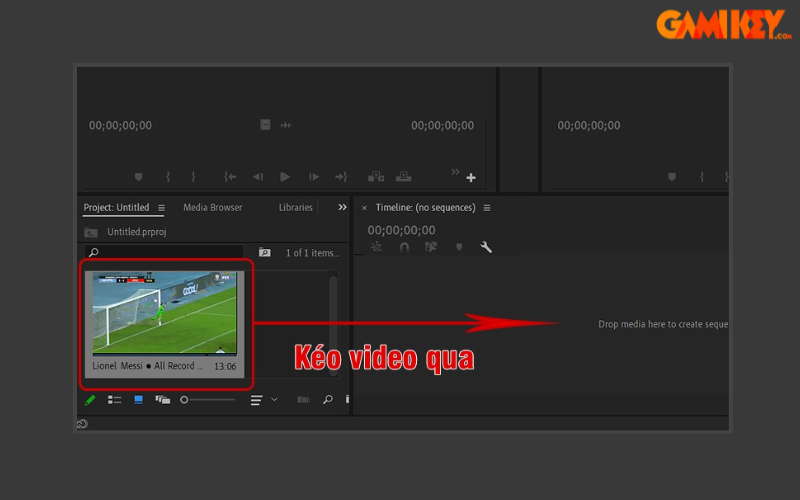
Task: Click the Source monitor Add Marker icon
Action: click(x=138, y=177)
